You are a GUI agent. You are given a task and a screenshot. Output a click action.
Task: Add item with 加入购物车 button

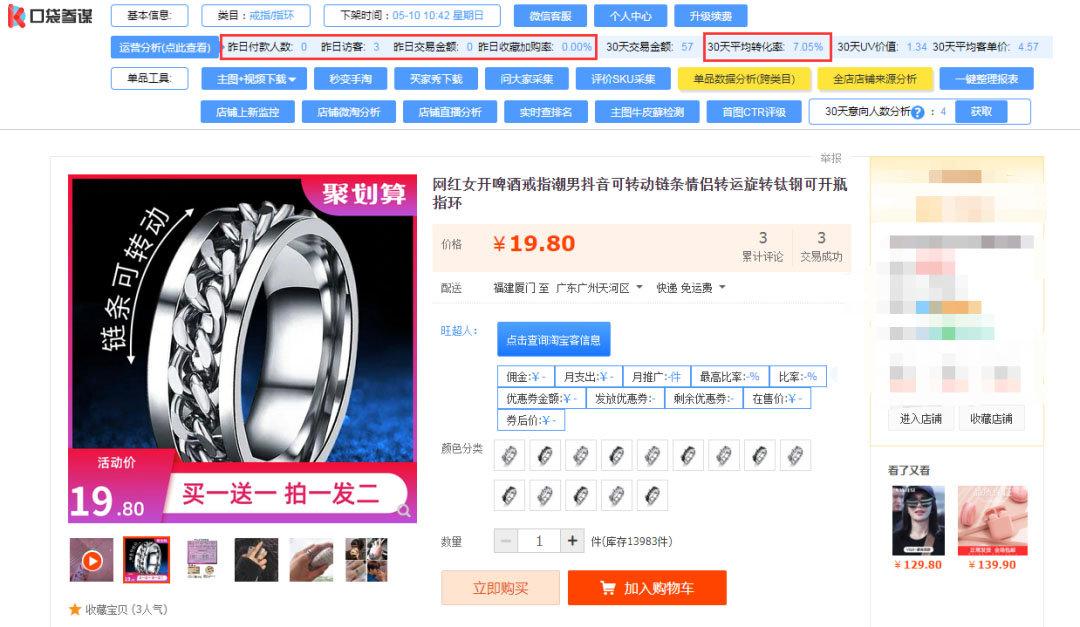[x=647, y=588]
